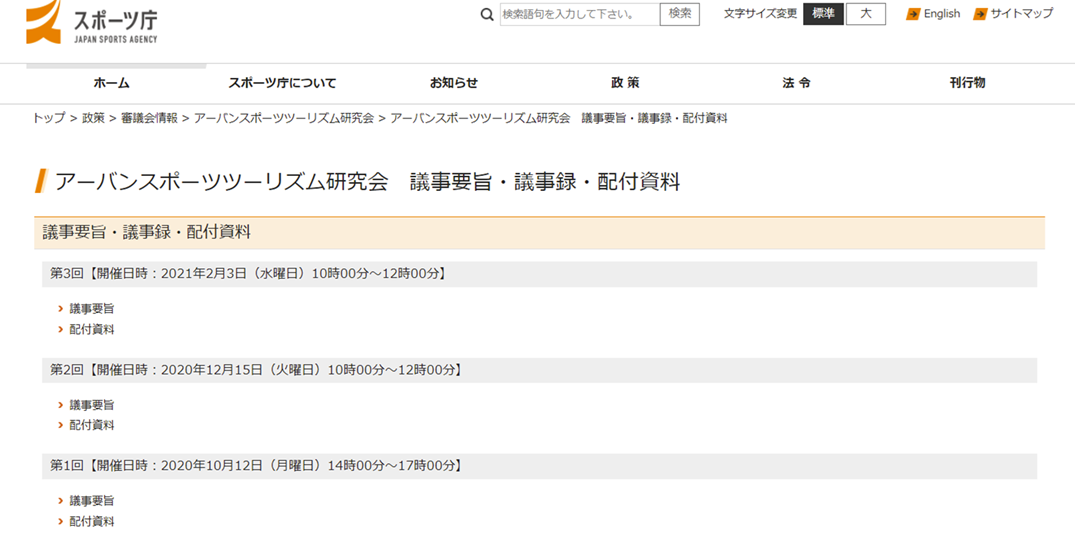This screenshot has width=1075, height=538.
Task: Go to 審議会情報 in the breadcrumb
Action: pyautogui.click(x=149, y=119)
